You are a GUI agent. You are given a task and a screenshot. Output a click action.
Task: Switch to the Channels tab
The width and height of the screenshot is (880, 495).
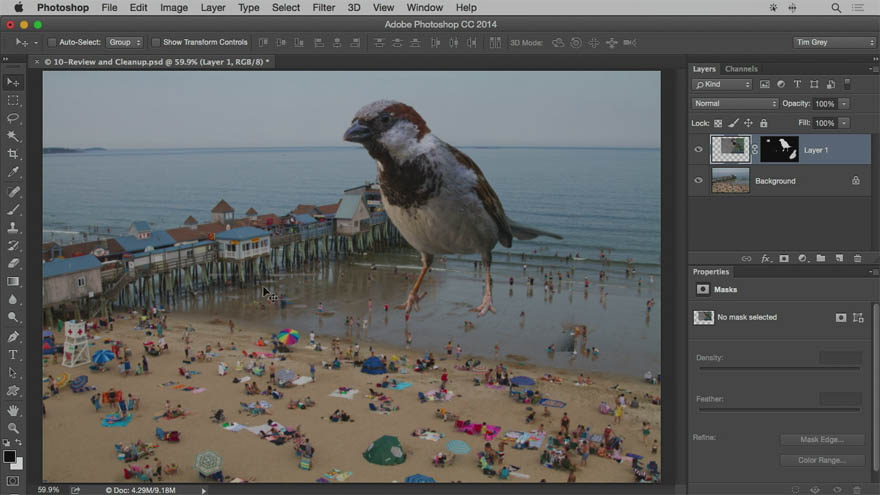point(741,69)
